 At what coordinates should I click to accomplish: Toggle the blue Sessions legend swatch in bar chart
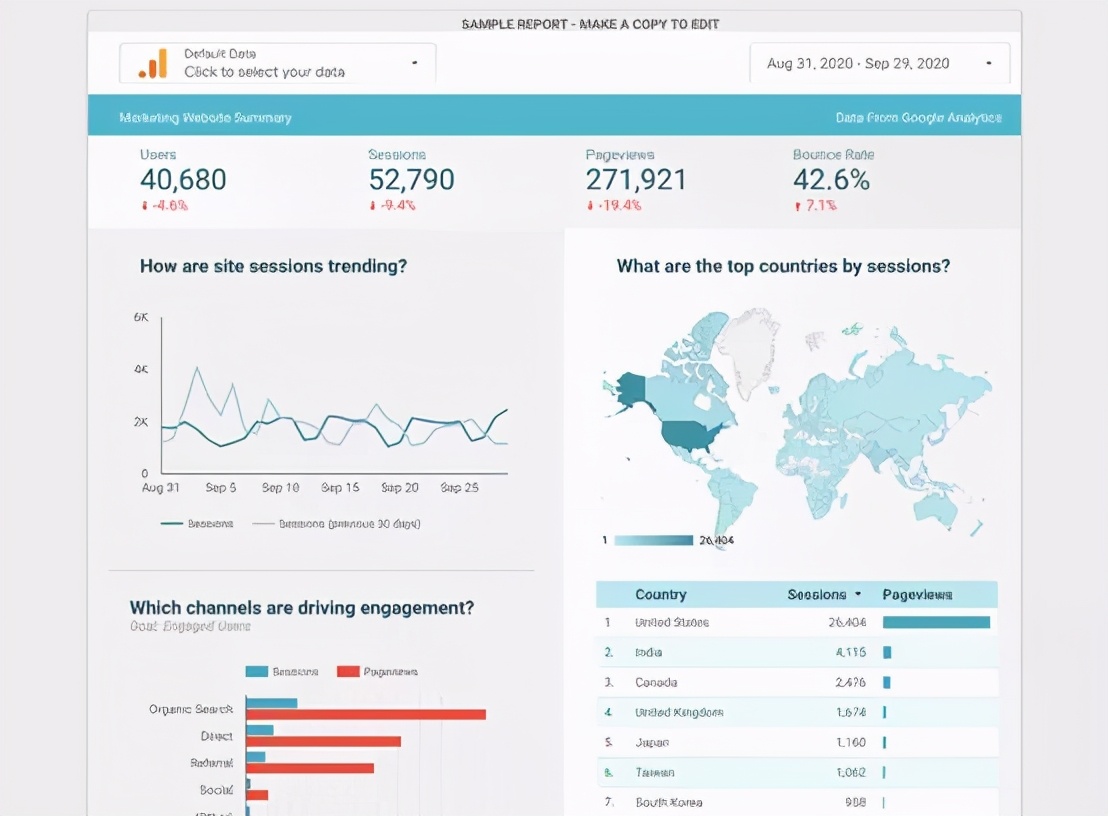pyautogui.click(x=257, y=671)
